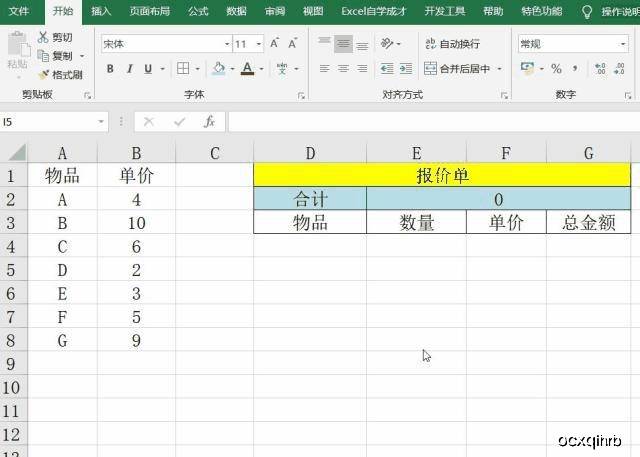The image size is (640, 457).
Task: Click the 合并后居中 button
Action: coord(457,69)
